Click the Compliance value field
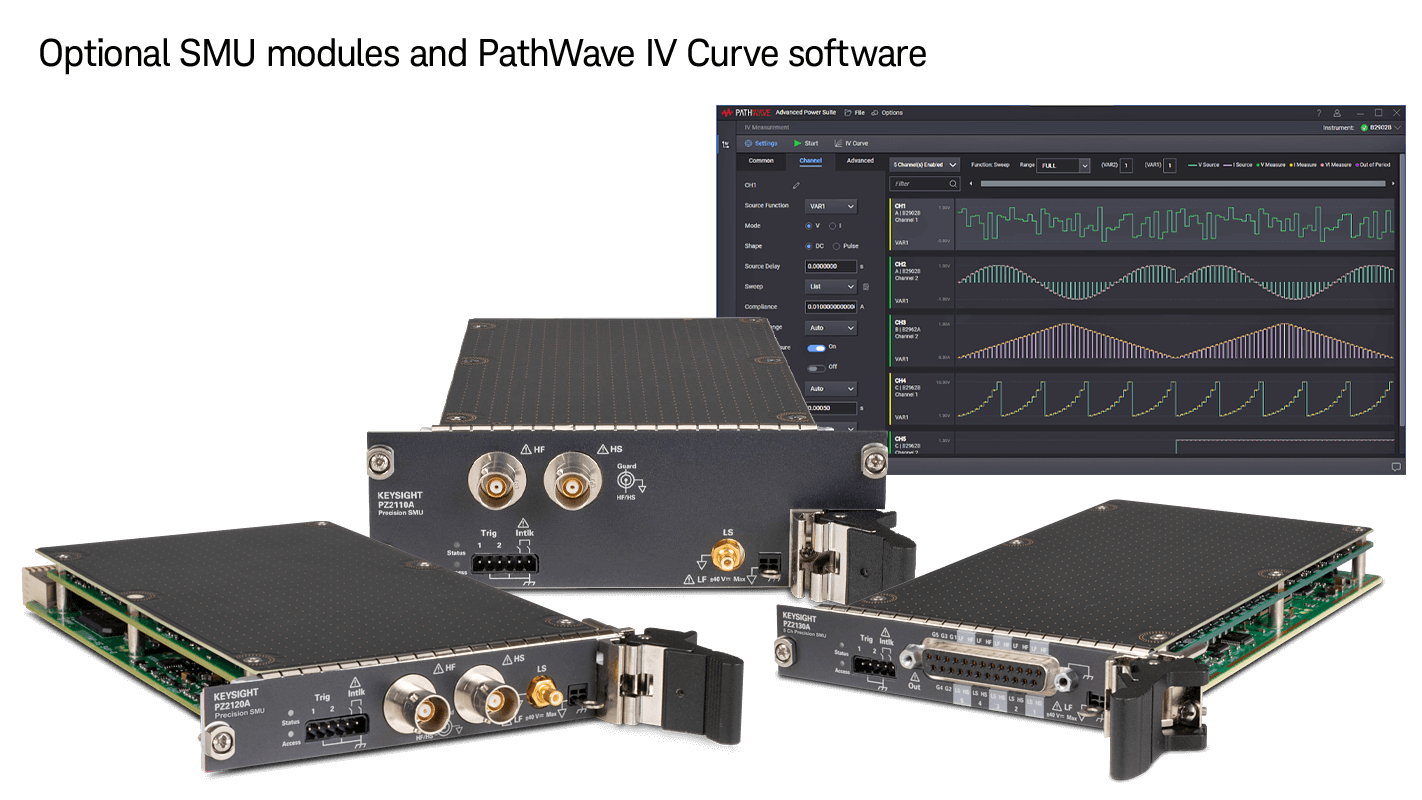The width and height of the screenshot is (1422, 800). [831, 306]
